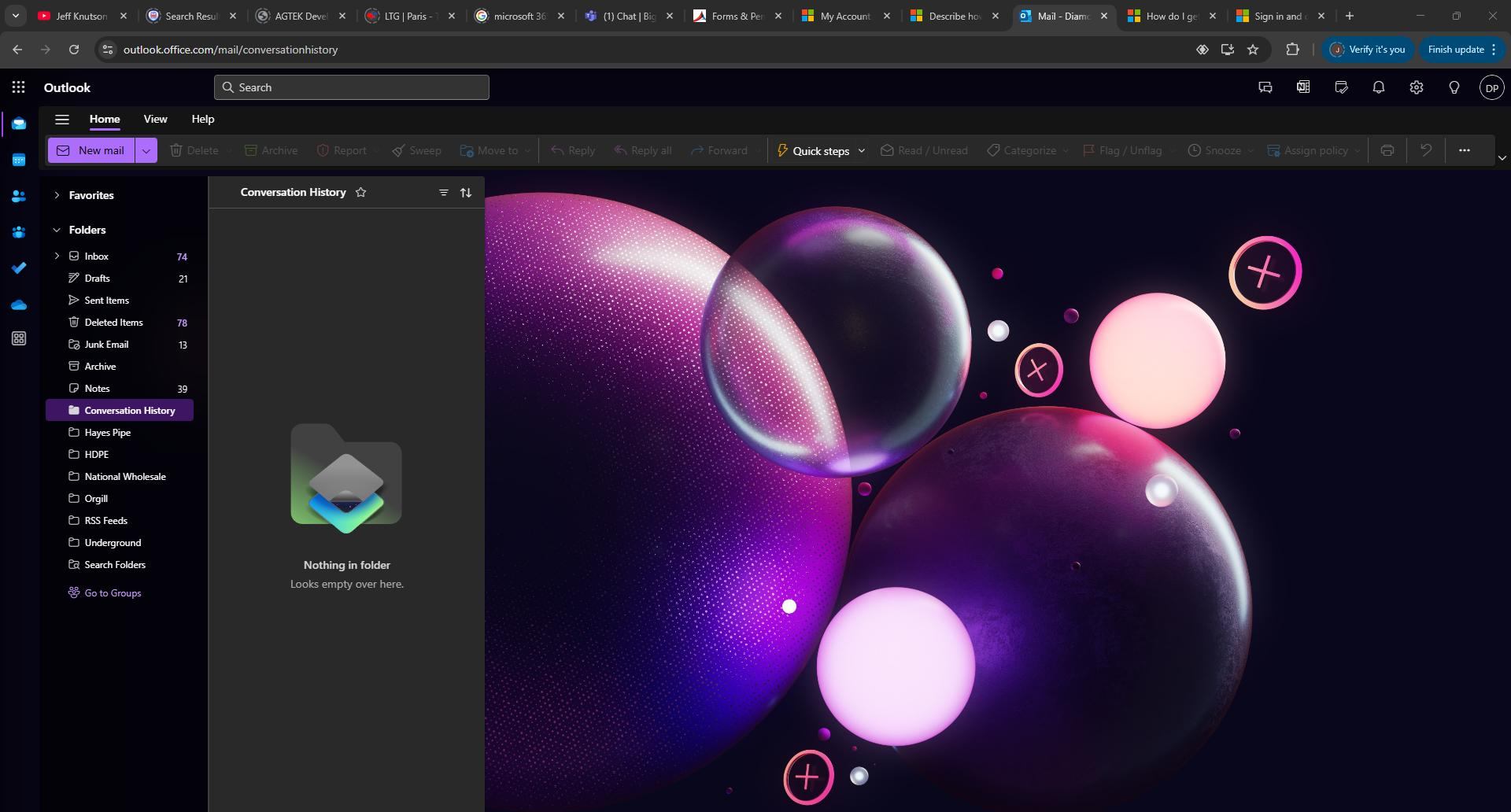Toggle the navigation pane hamburger button
The width and height of the screenshot is (1511, 812).
coord(62,120)
